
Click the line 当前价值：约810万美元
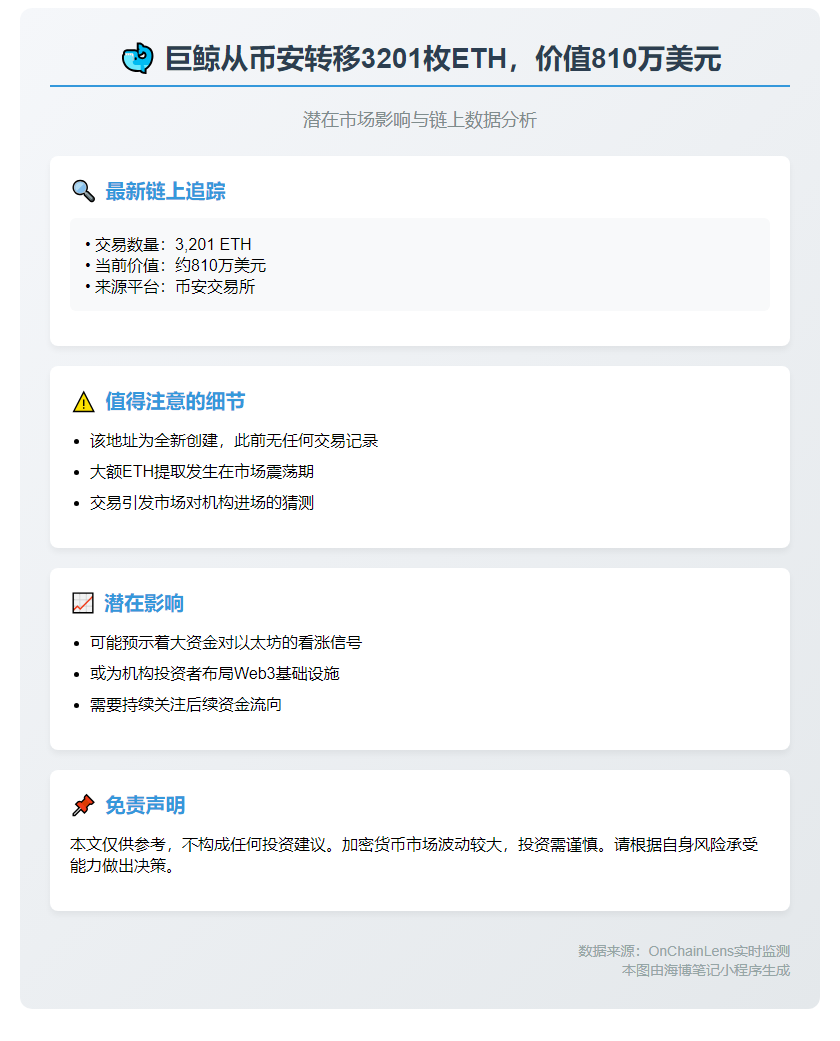click(176, 266)
